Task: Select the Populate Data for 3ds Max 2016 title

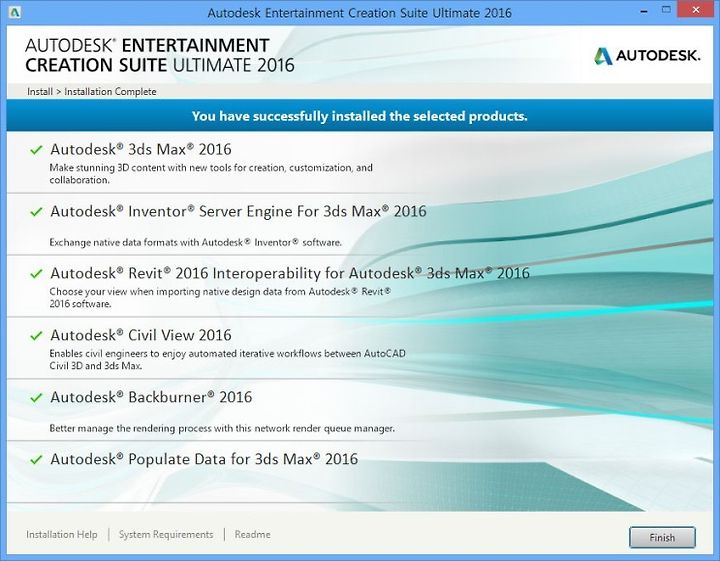Action: [x=204, y=459]
